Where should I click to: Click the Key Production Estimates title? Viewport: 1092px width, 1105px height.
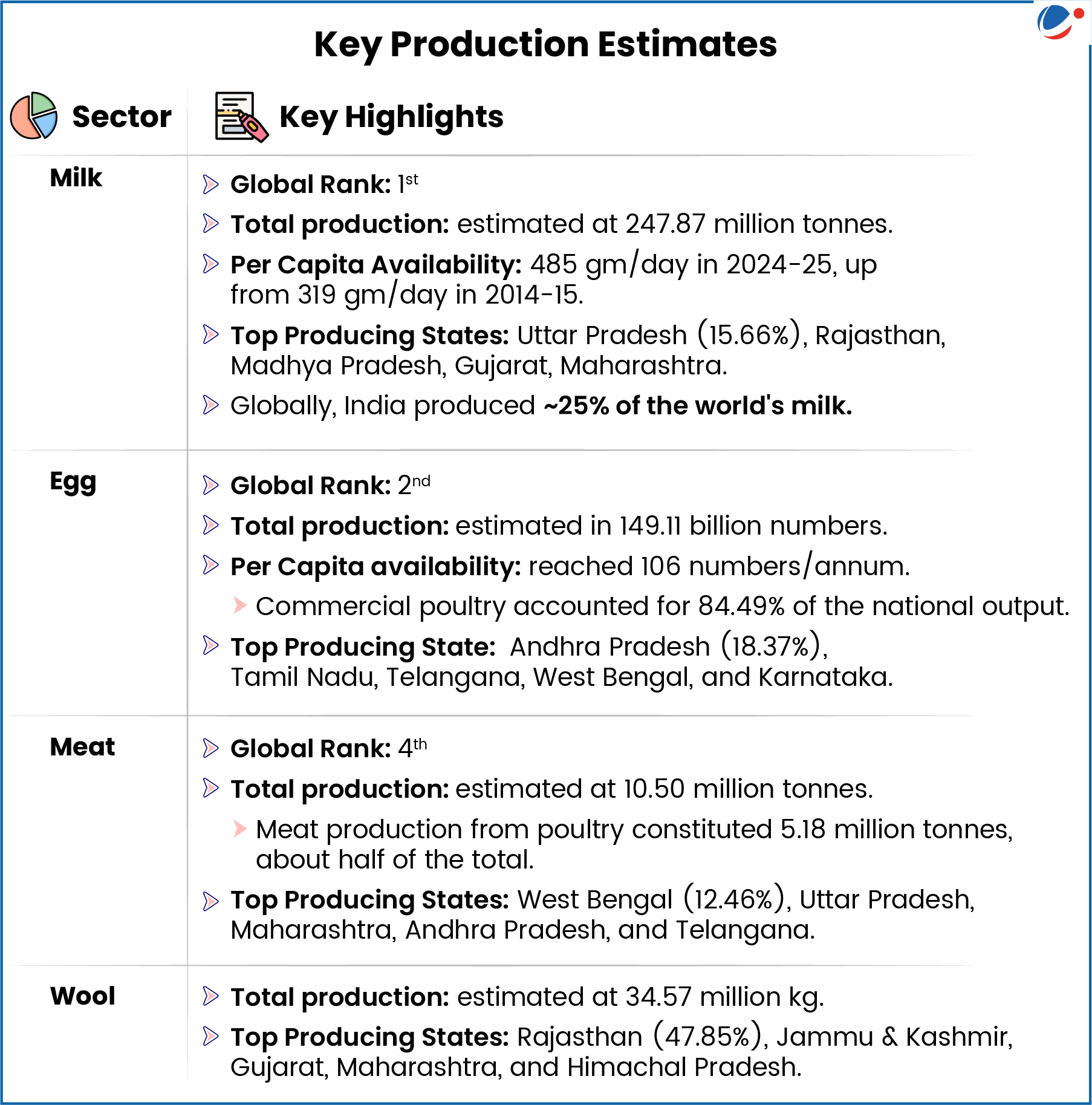(x=545, y=44)
